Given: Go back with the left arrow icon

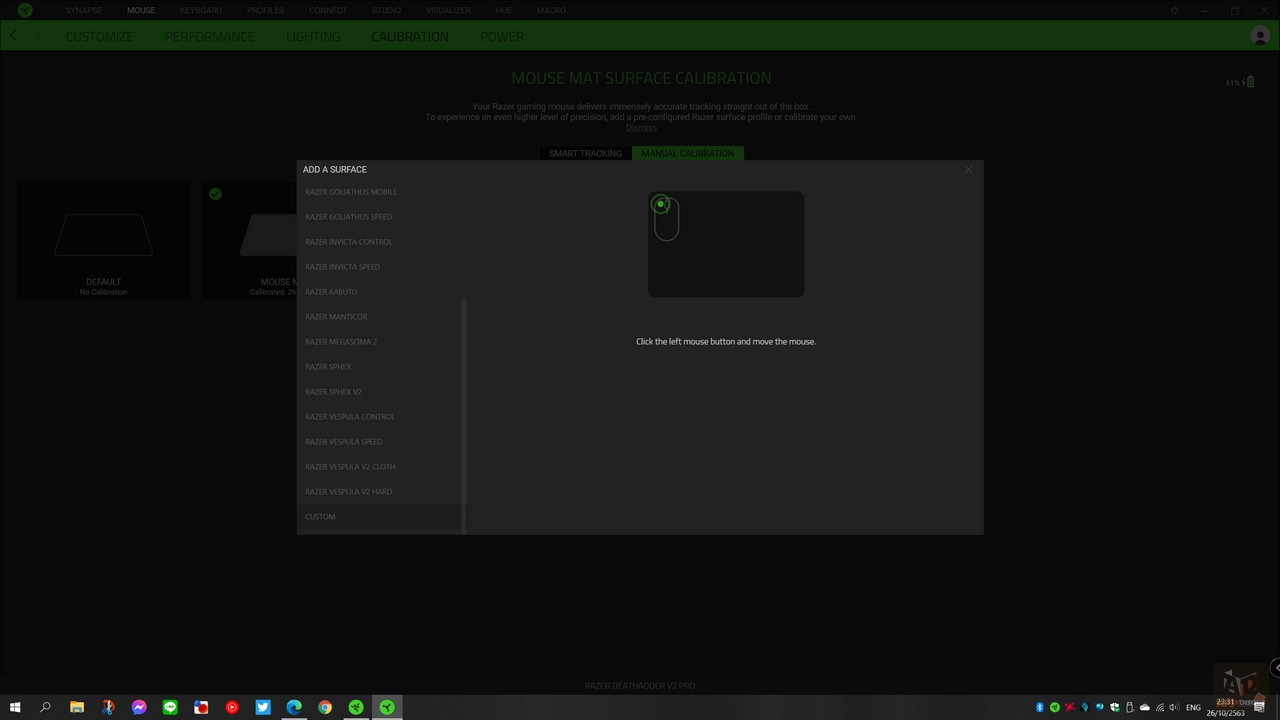Looking at the screenshot, I should pos(14,36).
